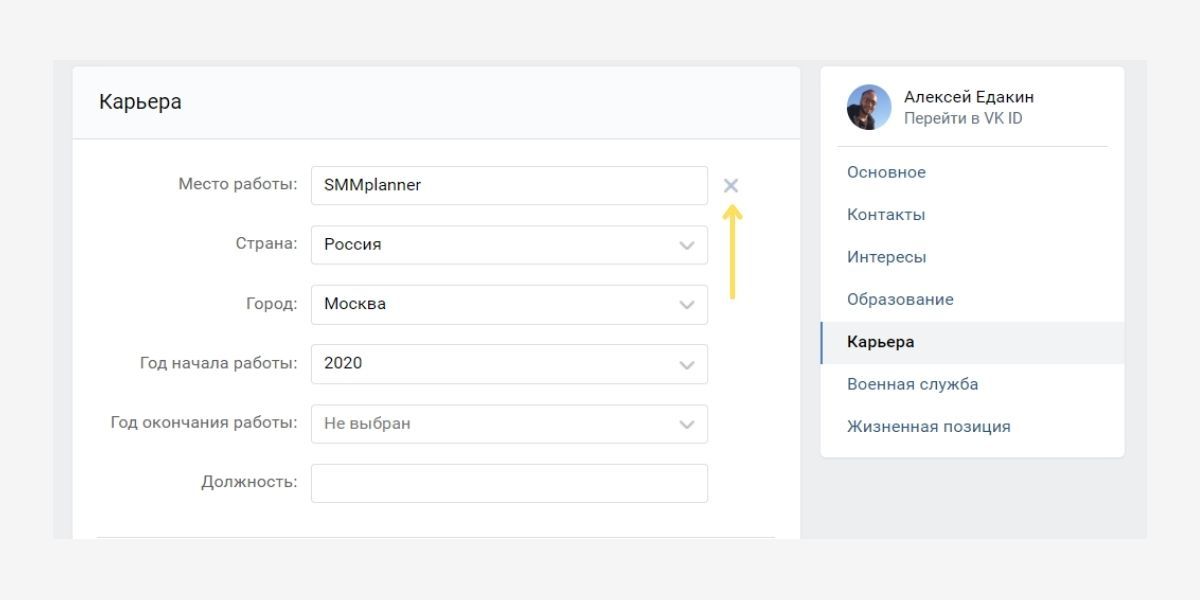
Task: Click the Москва city value
Action: pos(355,304)
